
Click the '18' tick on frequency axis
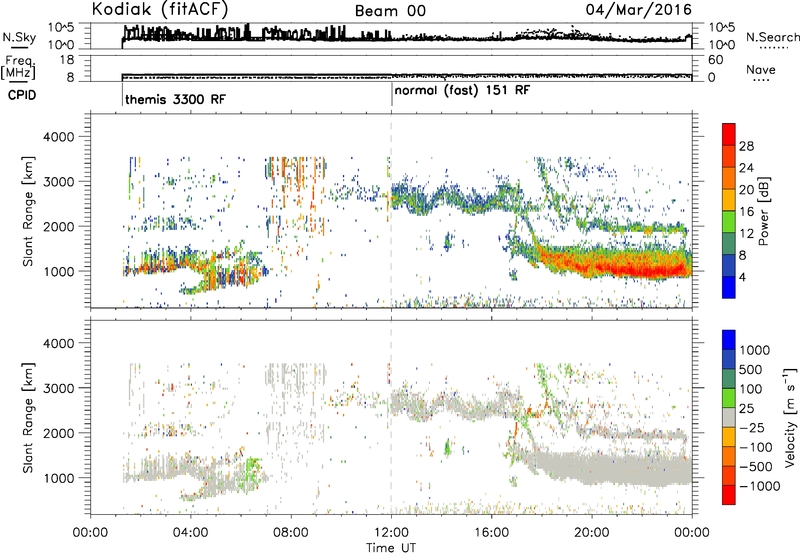click(x=67, y=60)
